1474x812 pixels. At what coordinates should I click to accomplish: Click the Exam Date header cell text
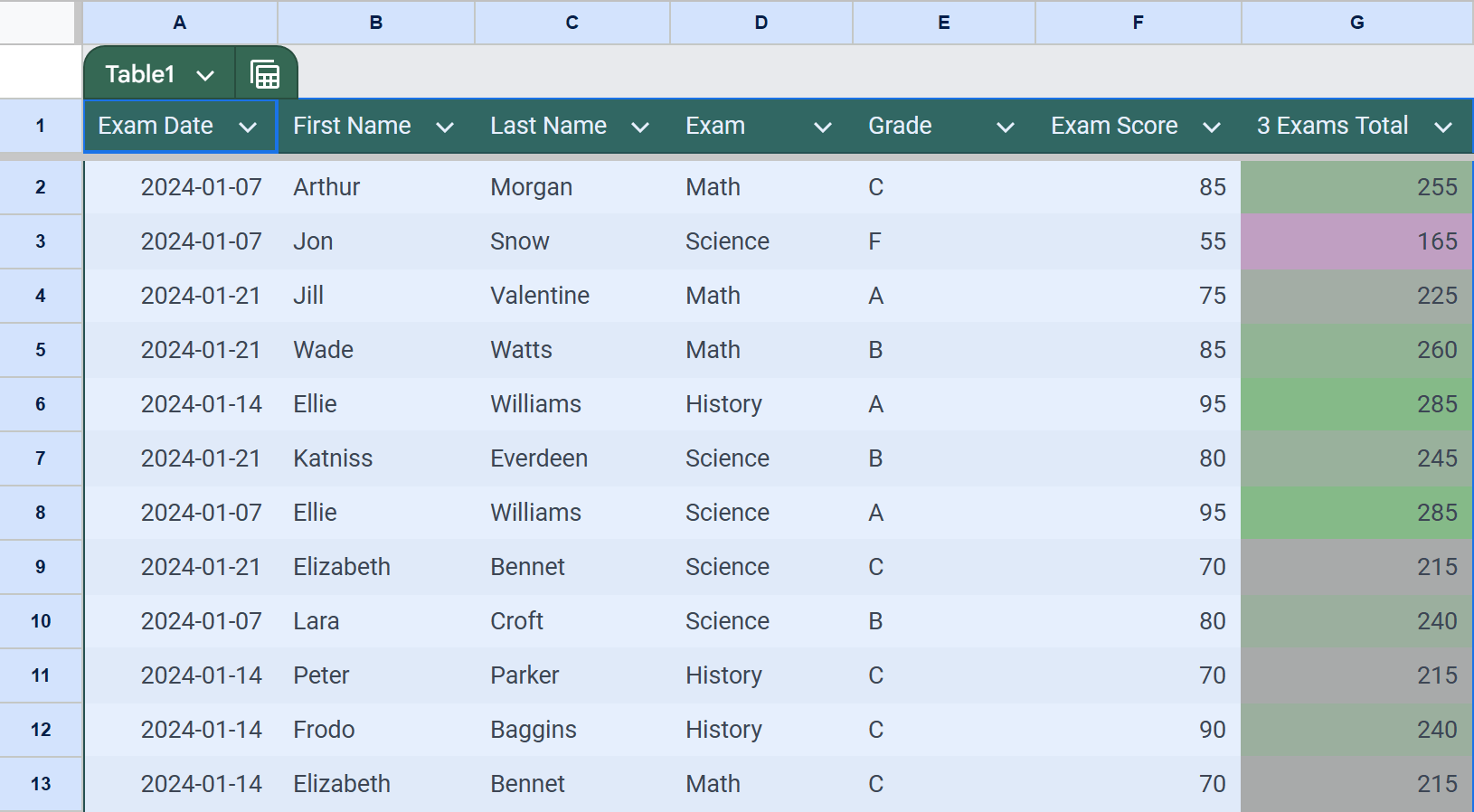point(156,126)
